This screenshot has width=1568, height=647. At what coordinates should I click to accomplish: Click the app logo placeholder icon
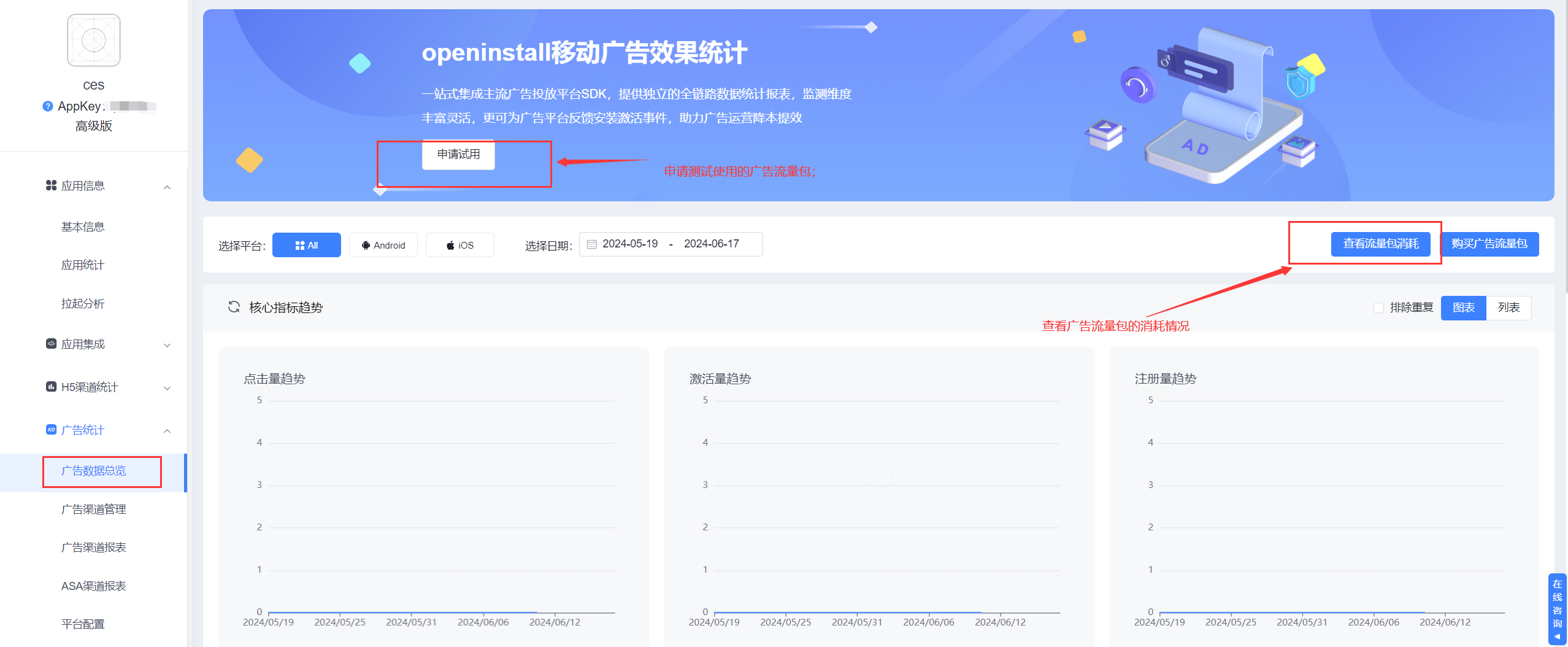(94, 41)
